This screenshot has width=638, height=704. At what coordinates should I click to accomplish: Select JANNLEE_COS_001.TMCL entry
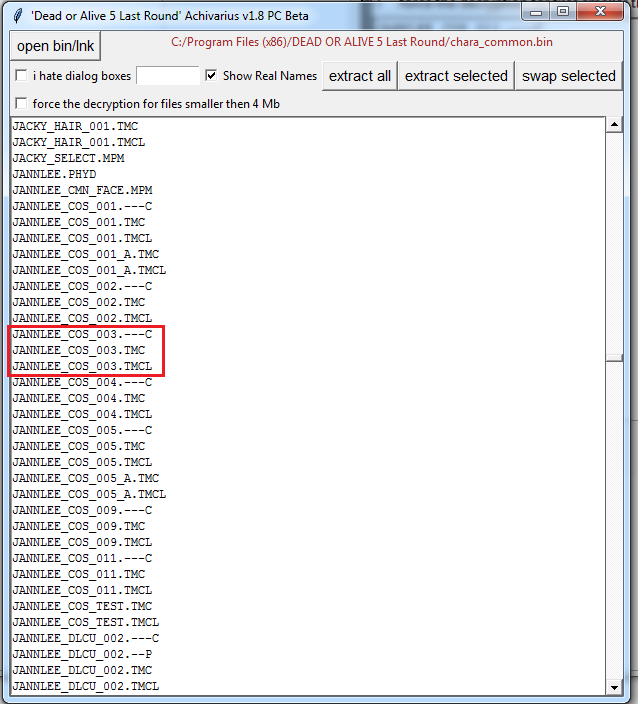point(83,238)
